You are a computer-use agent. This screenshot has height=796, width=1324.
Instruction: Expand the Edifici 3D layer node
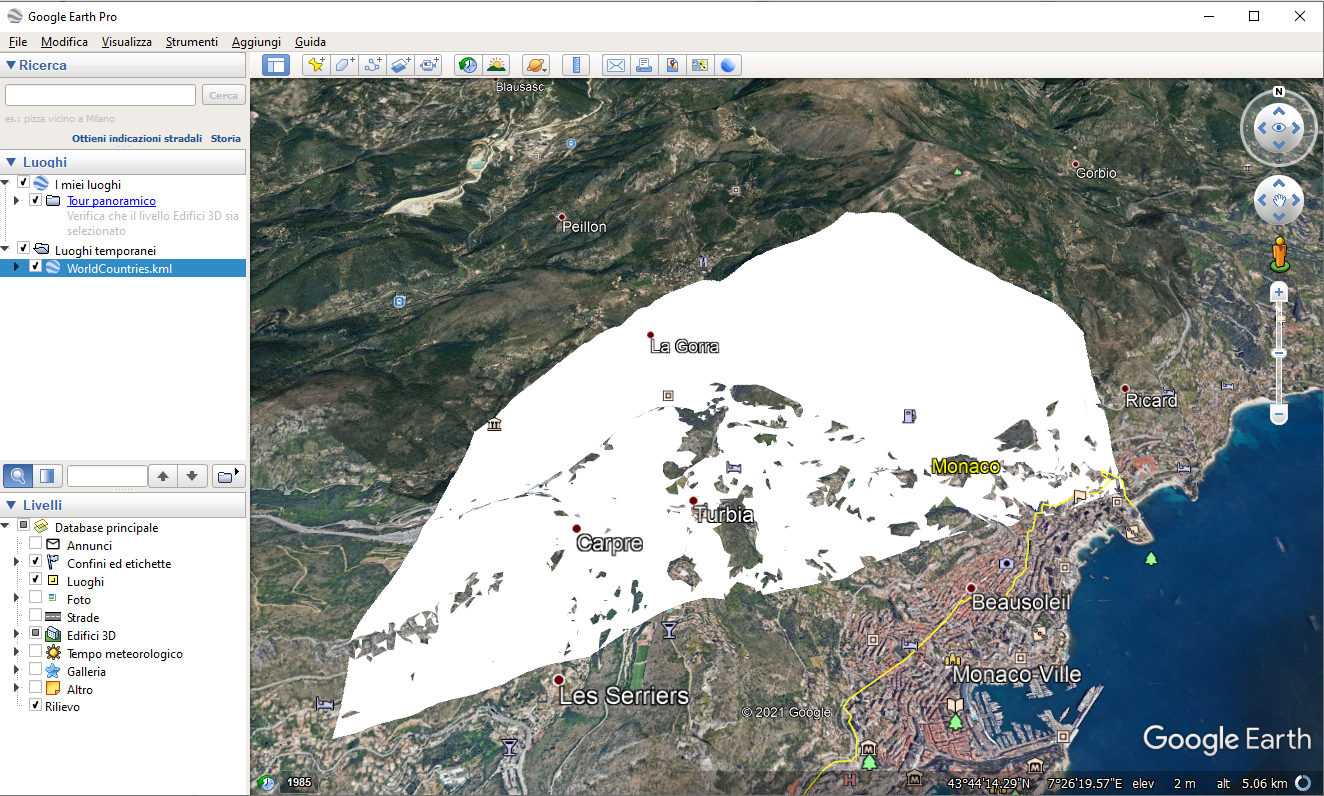[x=16, y=635]
